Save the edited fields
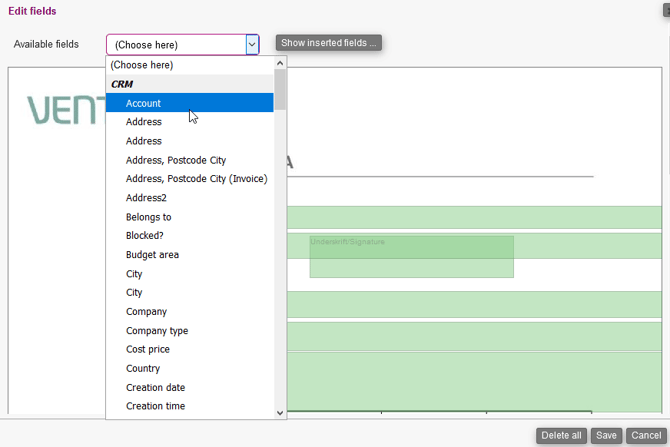Screen dimensions: 670x447 click(x=606, y=435)
